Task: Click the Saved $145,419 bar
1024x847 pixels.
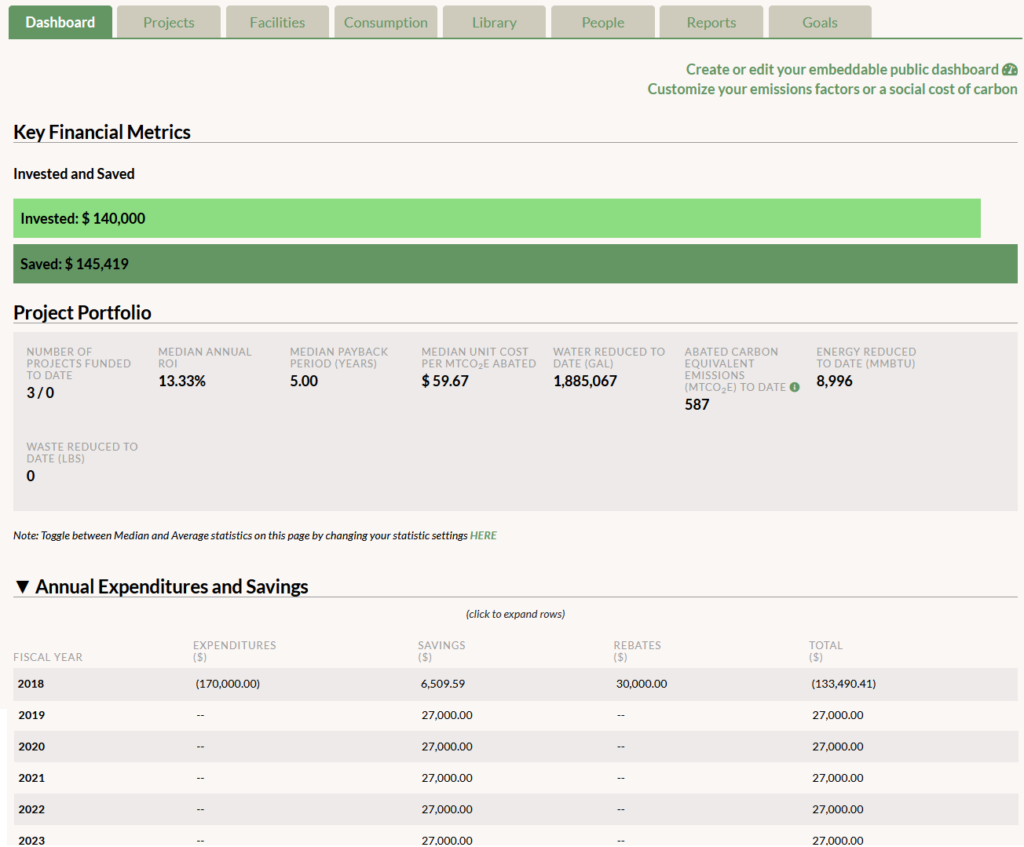Action: click(515, 264)
